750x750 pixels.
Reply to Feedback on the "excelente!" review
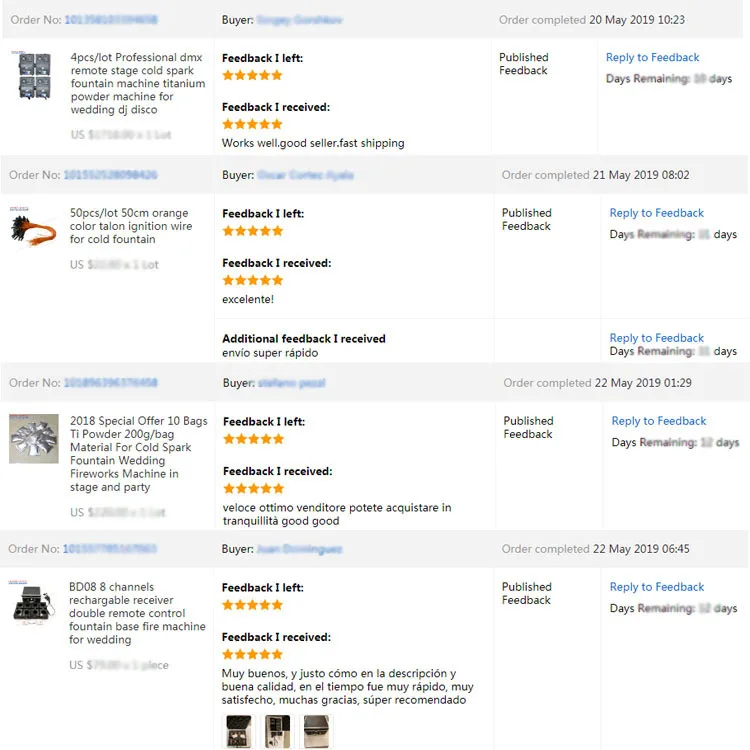(656, 213)
